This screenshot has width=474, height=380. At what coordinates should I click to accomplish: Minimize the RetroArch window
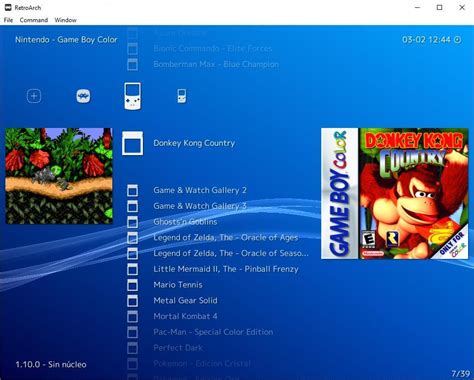pyautogui.click(x=417, y=7)
